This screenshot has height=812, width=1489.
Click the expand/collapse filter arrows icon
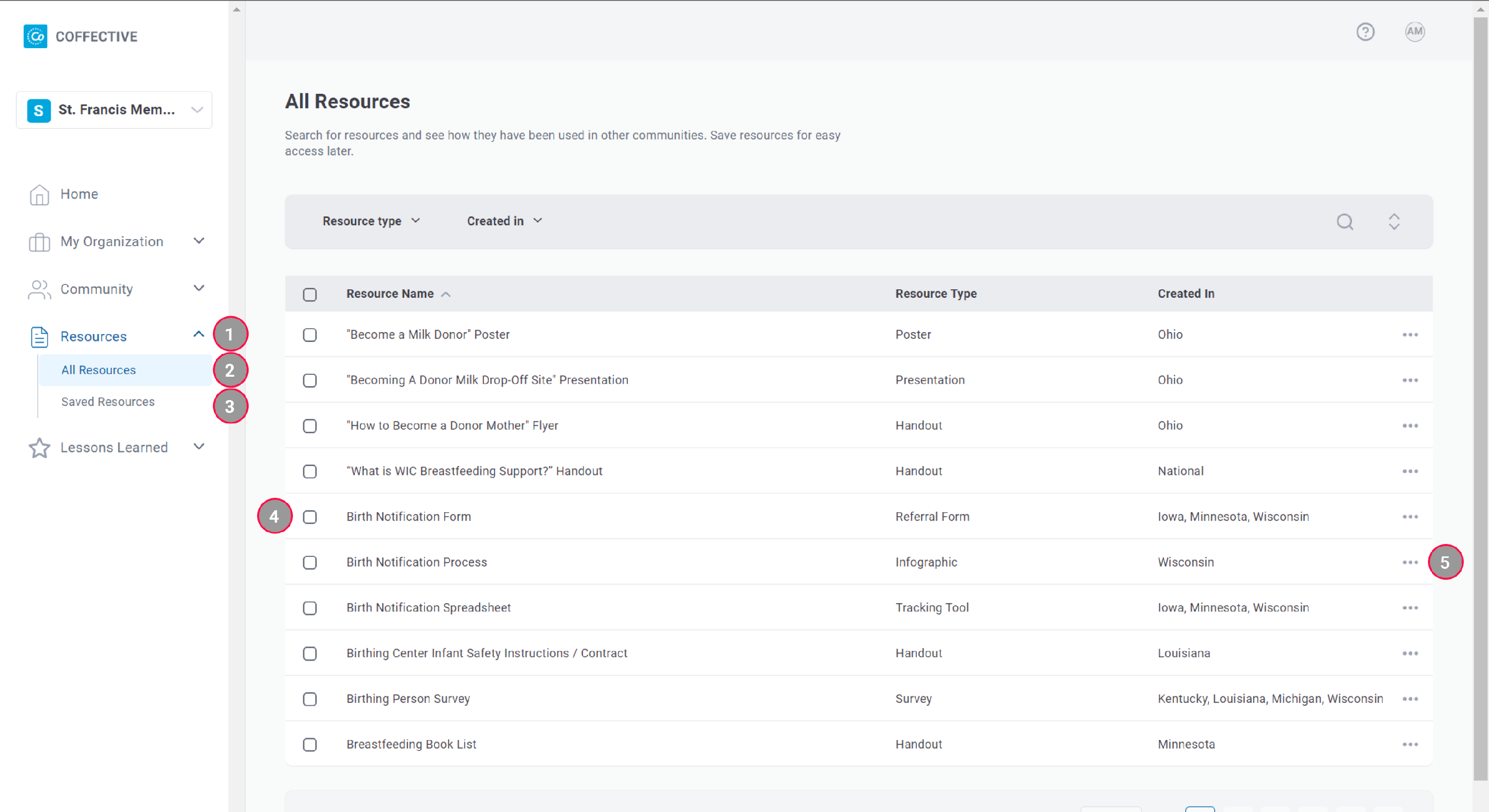[1394, 222]
